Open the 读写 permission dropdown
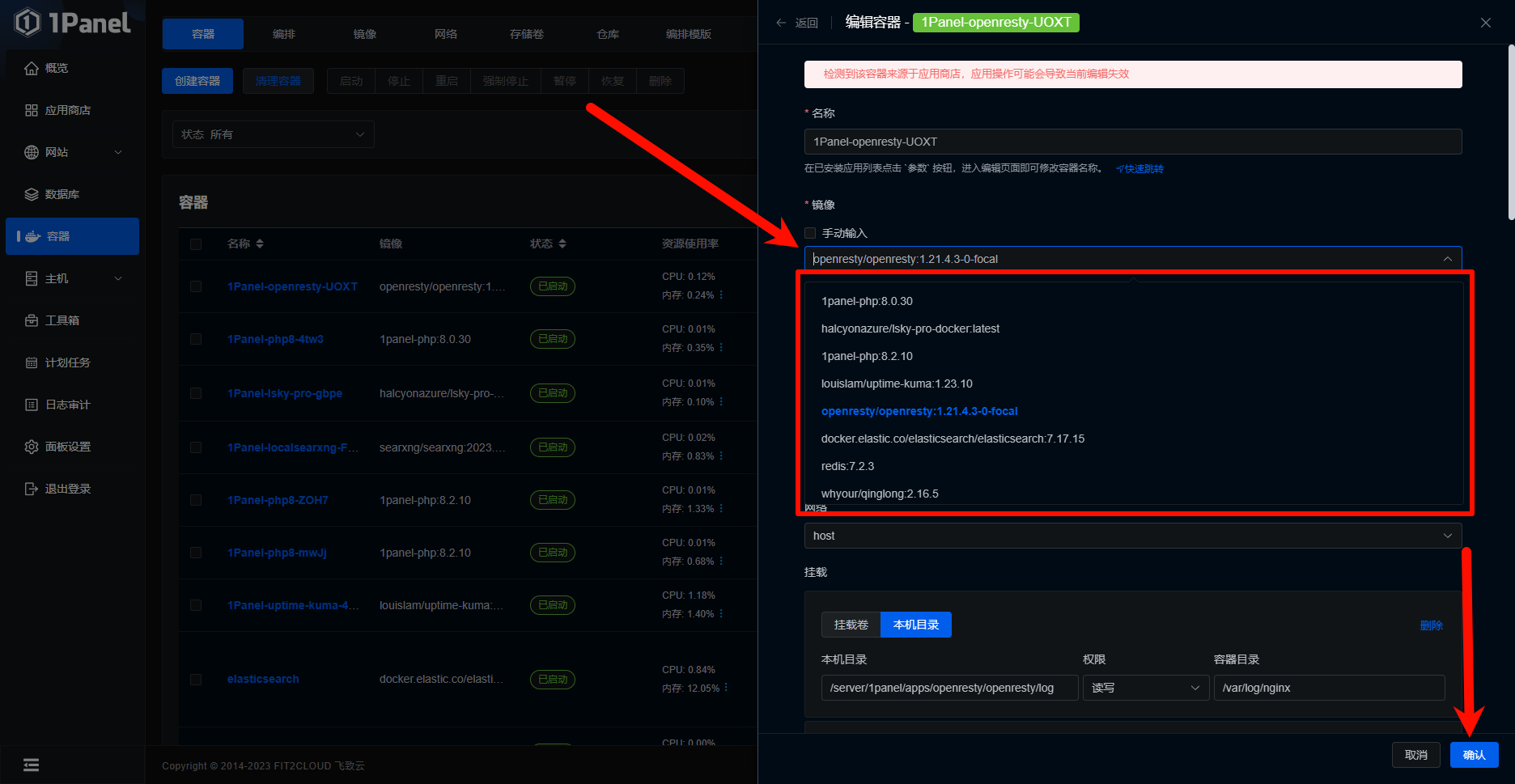1515x784 pixels. coord(1146,688)
